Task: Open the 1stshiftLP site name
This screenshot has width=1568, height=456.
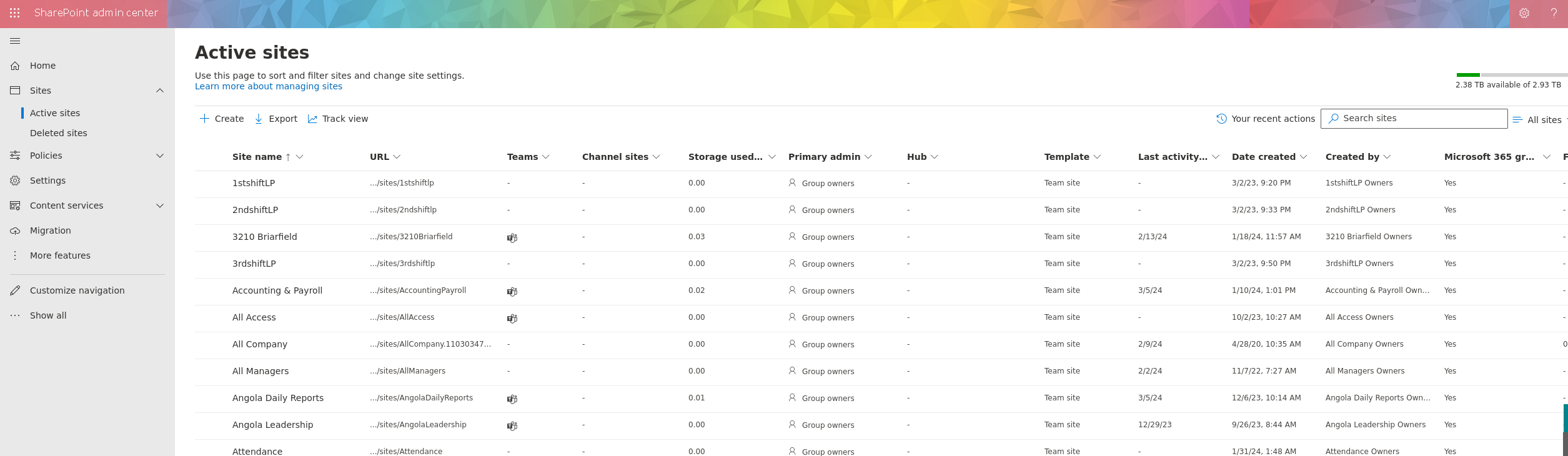Action: coord(254,183)
